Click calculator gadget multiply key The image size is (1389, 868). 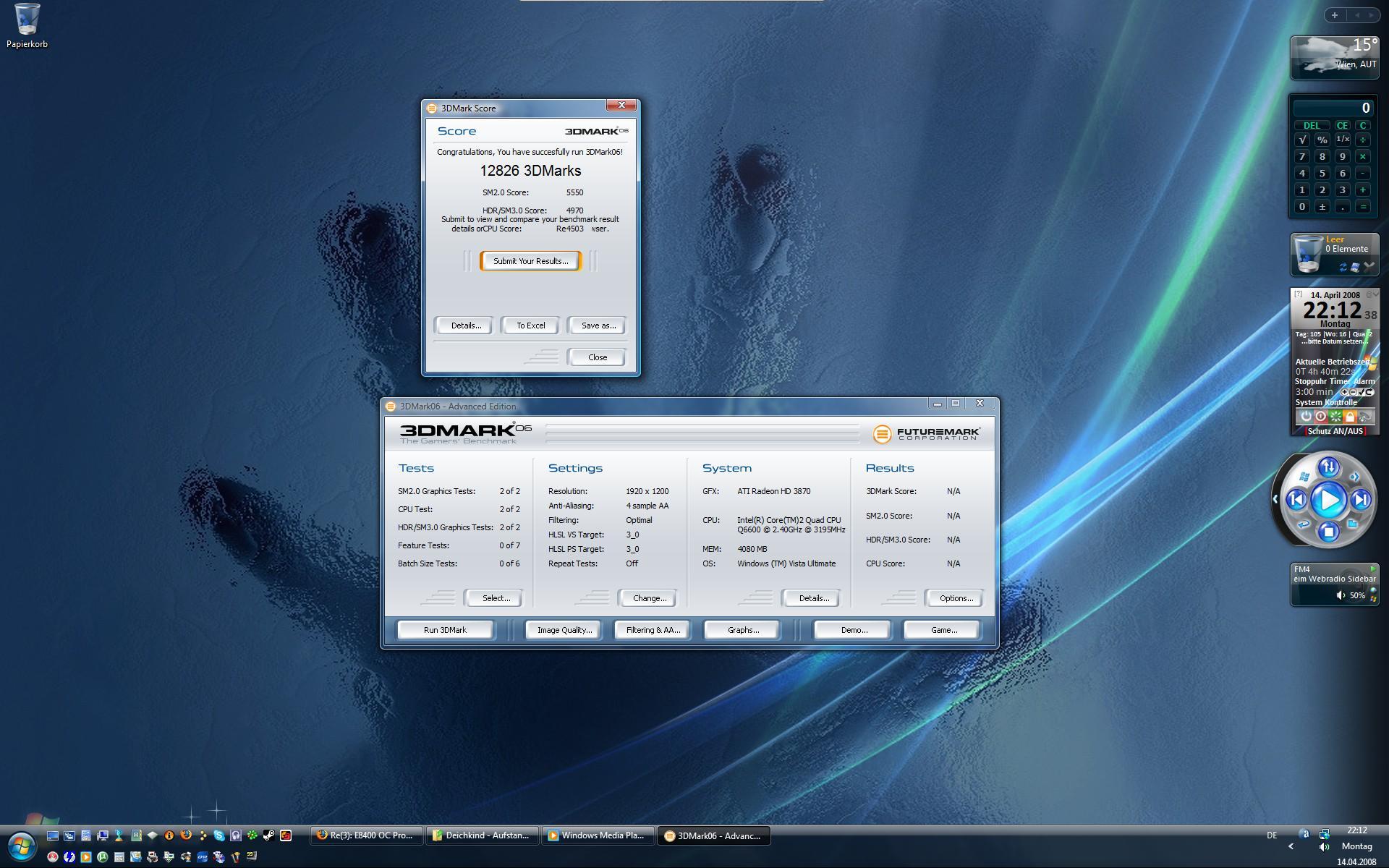point(1363,156)
